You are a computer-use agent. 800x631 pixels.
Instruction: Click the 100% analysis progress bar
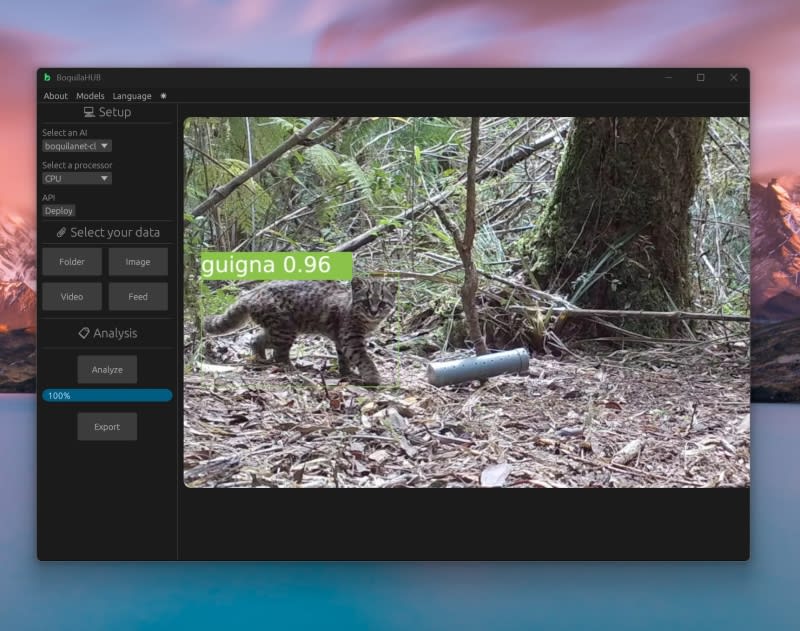point(107,396)
